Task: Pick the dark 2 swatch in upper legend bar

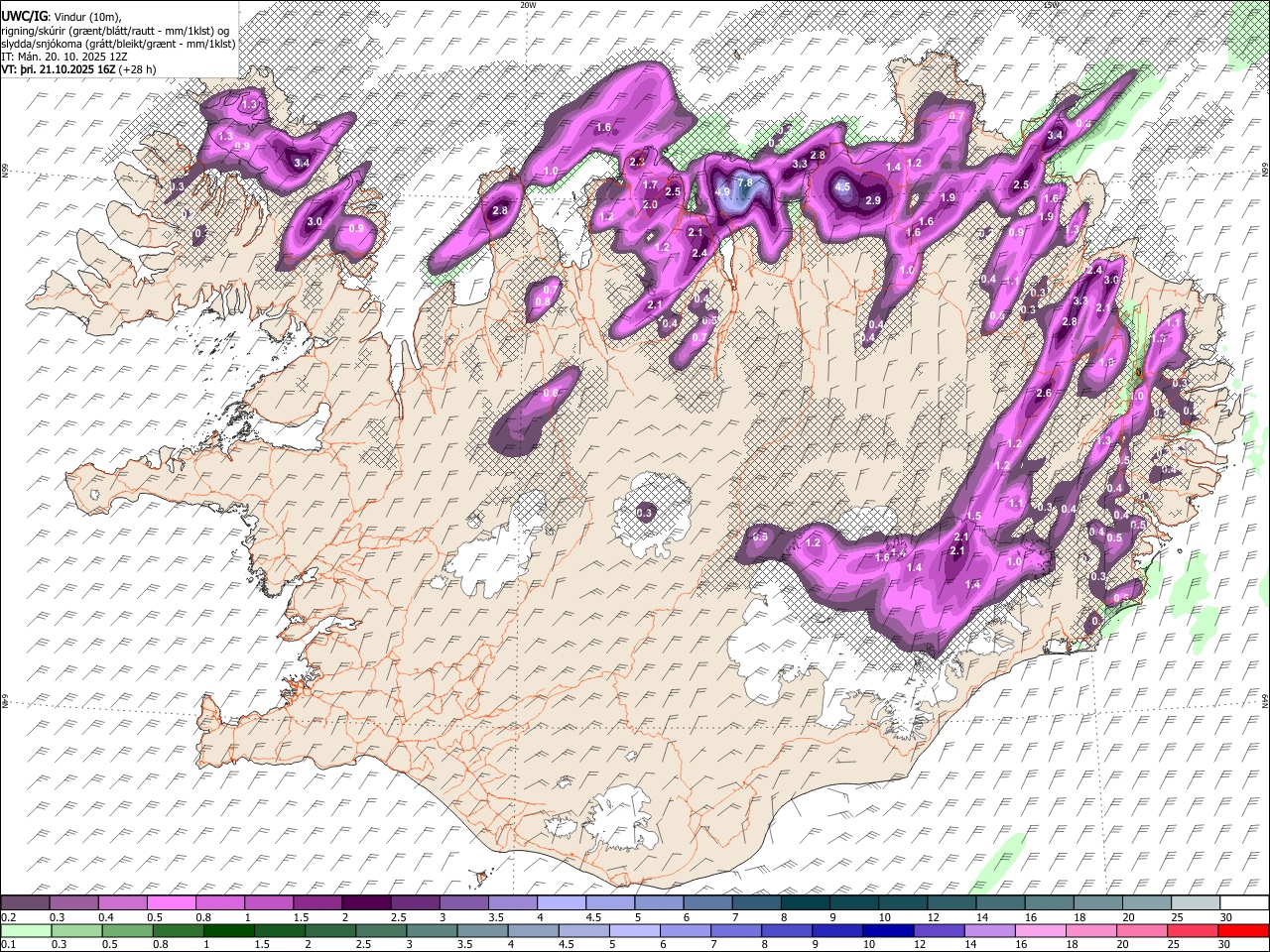Action: [365, 903]
